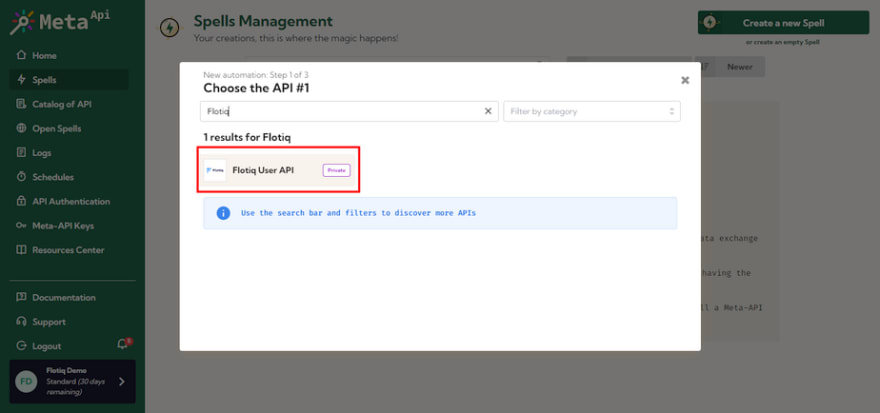Click the create an empty Spell link
Screen dimensions: 880x413
click(x=783, y=43)
